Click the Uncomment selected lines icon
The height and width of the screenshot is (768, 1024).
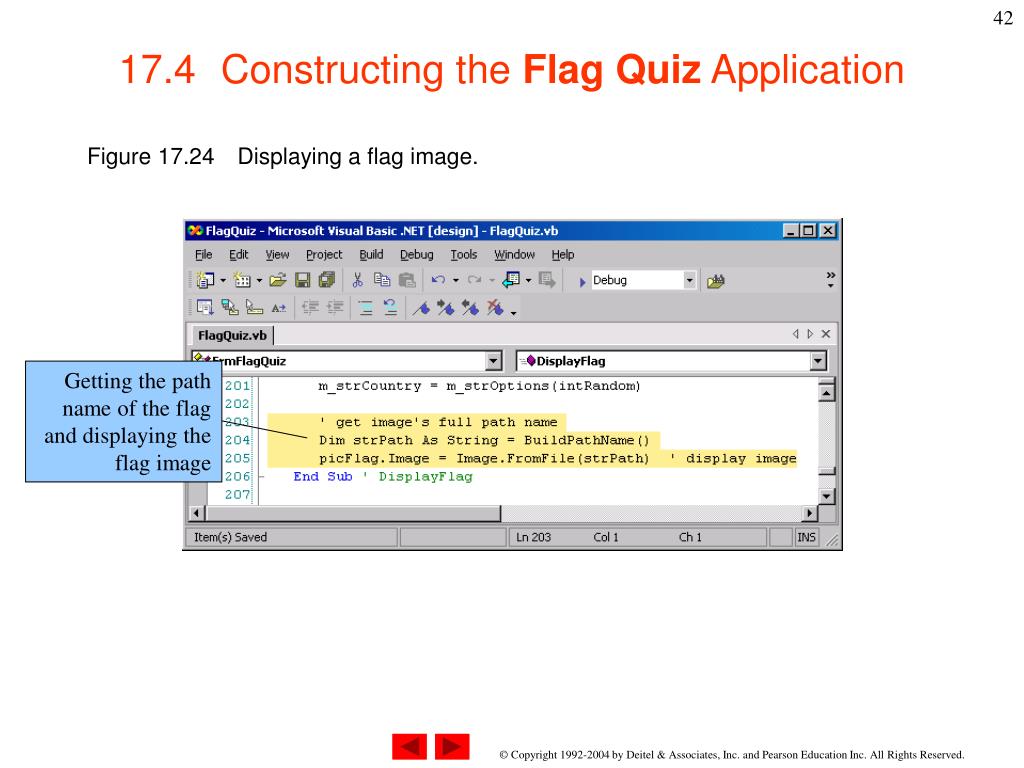390,307
